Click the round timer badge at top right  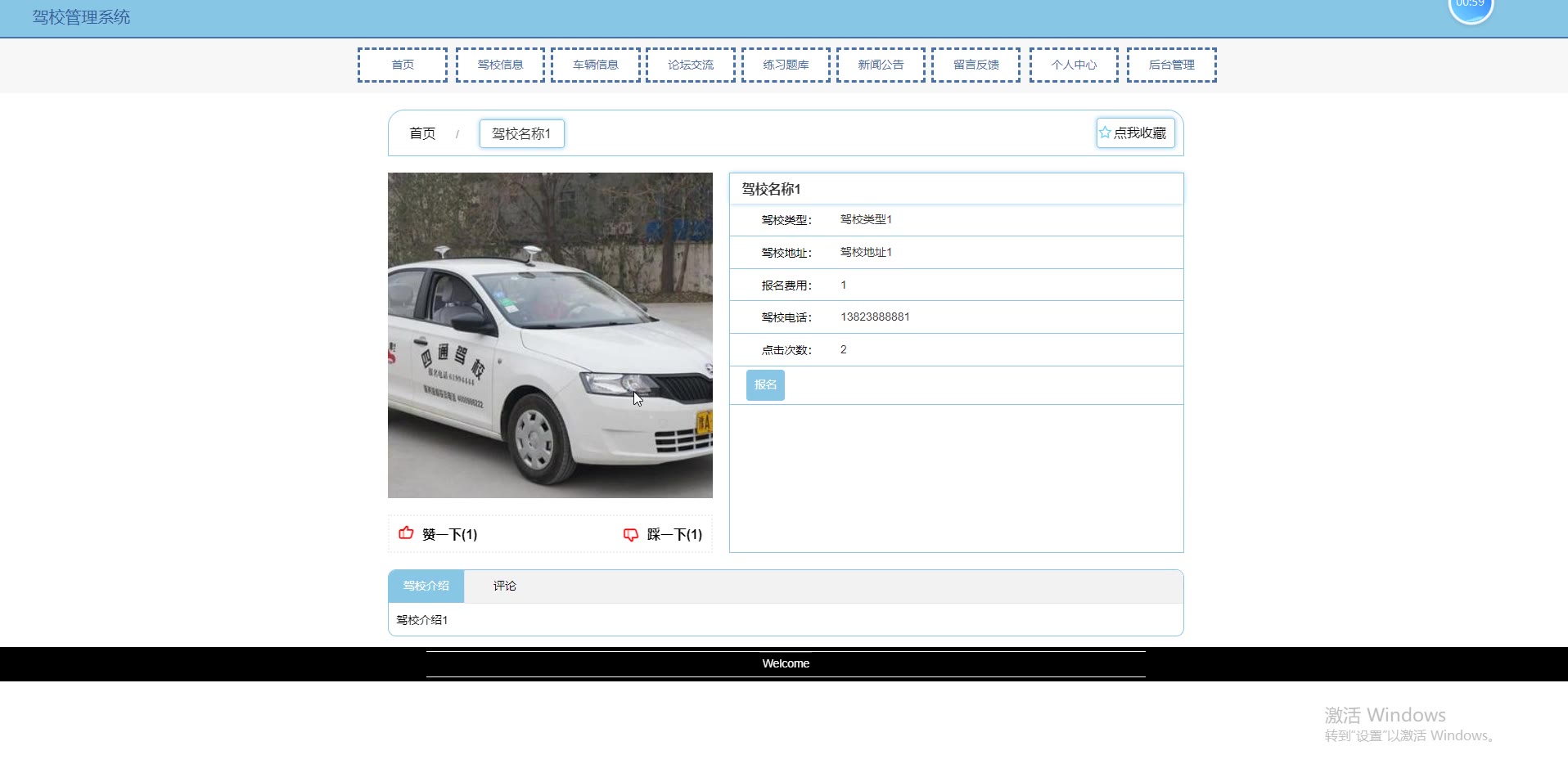(1470, 7)
